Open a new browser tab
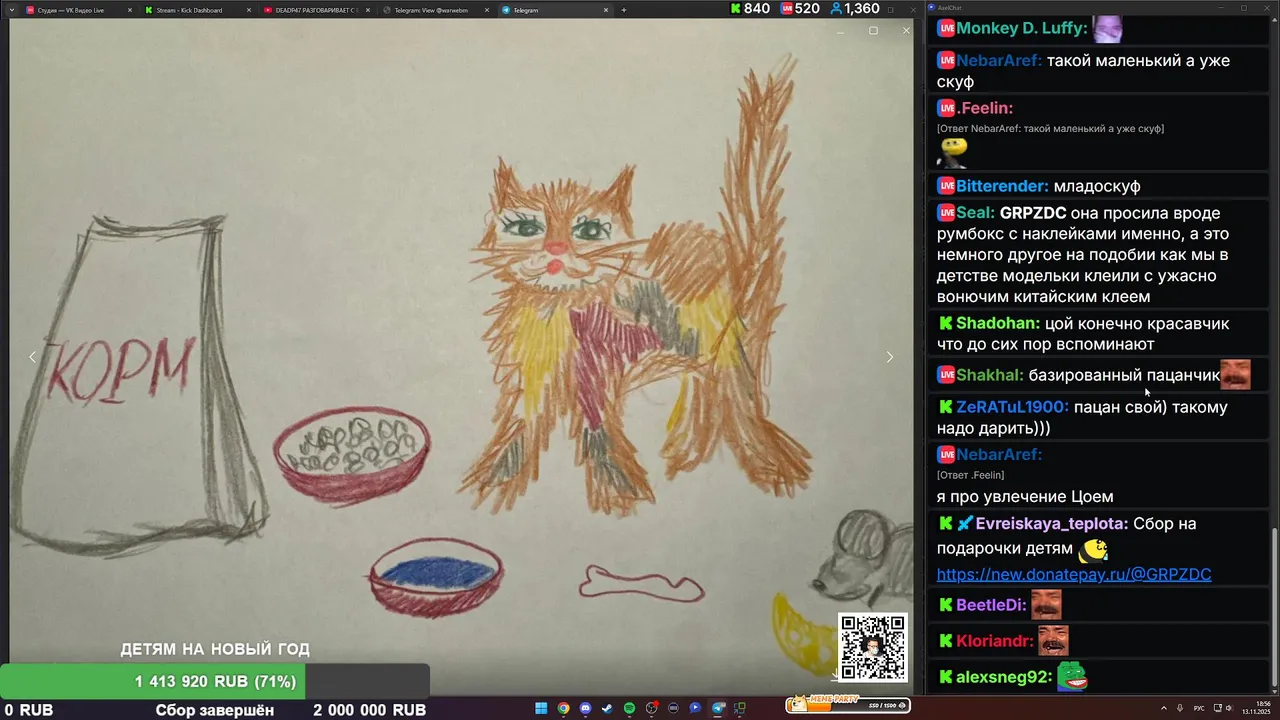The image size is (1280, 720). pyautogui.click(x=624, y=10)
